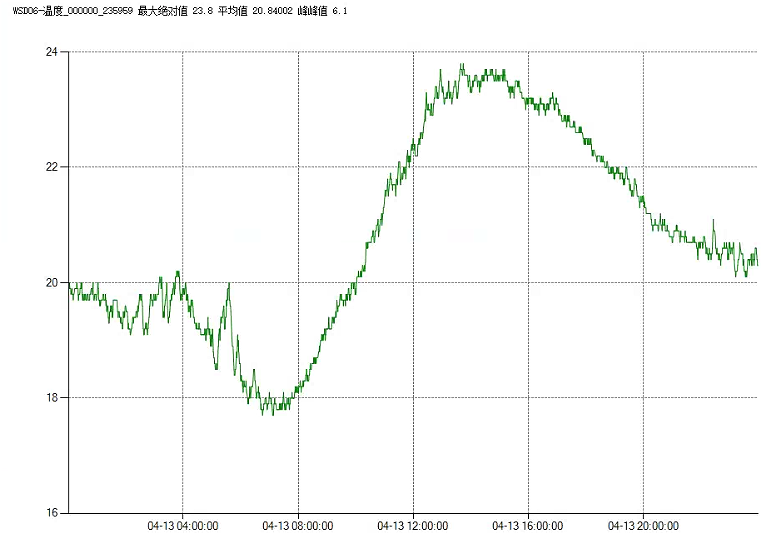Choose the "04-13 16:00:00" time label
Viewport: 776px width, 533px height.
coord(528,526)
